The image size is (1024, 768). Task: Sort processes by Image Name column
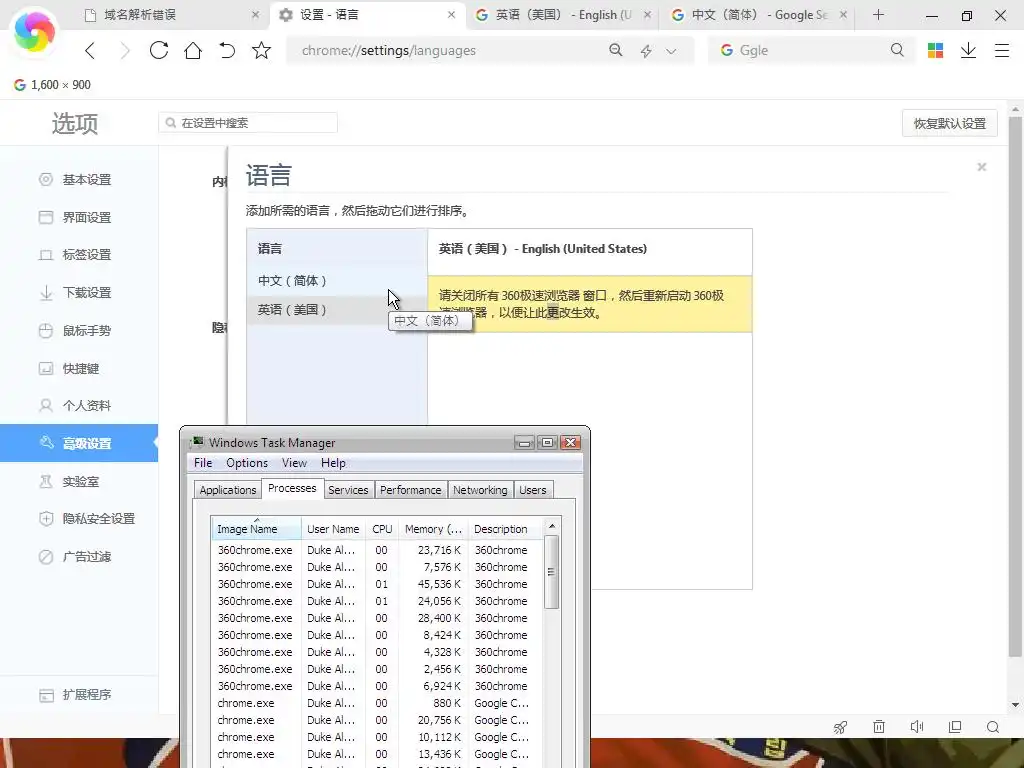pyautogui.click(x=256, y=529)
